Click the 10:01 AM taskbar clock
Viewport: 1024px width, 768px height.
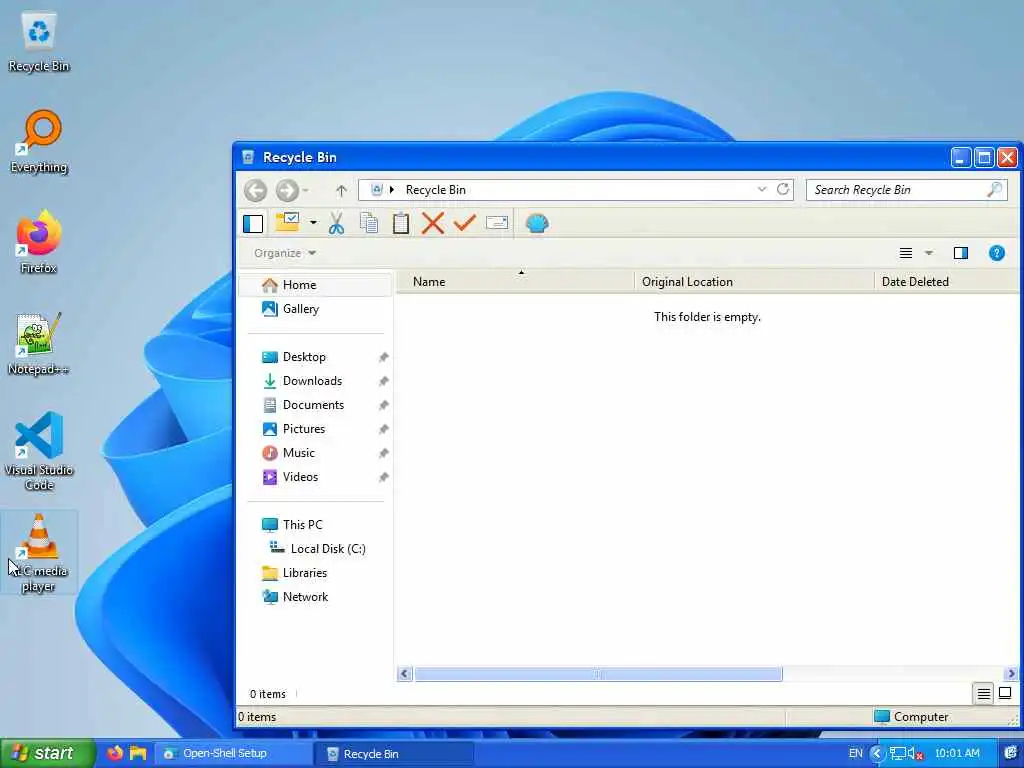click(x=957, y=753)
